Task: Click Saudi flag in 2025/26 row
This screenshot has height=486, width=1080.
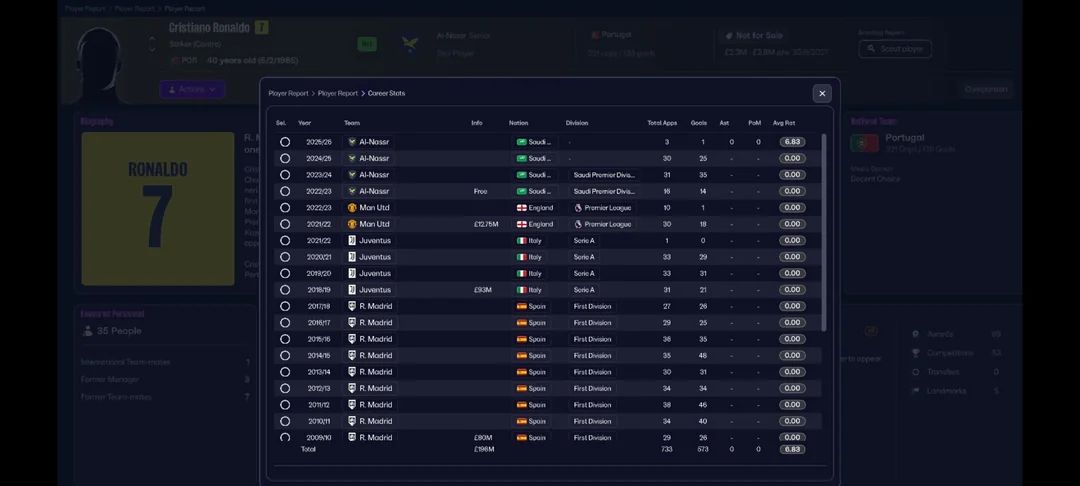Action: (521, 142)
